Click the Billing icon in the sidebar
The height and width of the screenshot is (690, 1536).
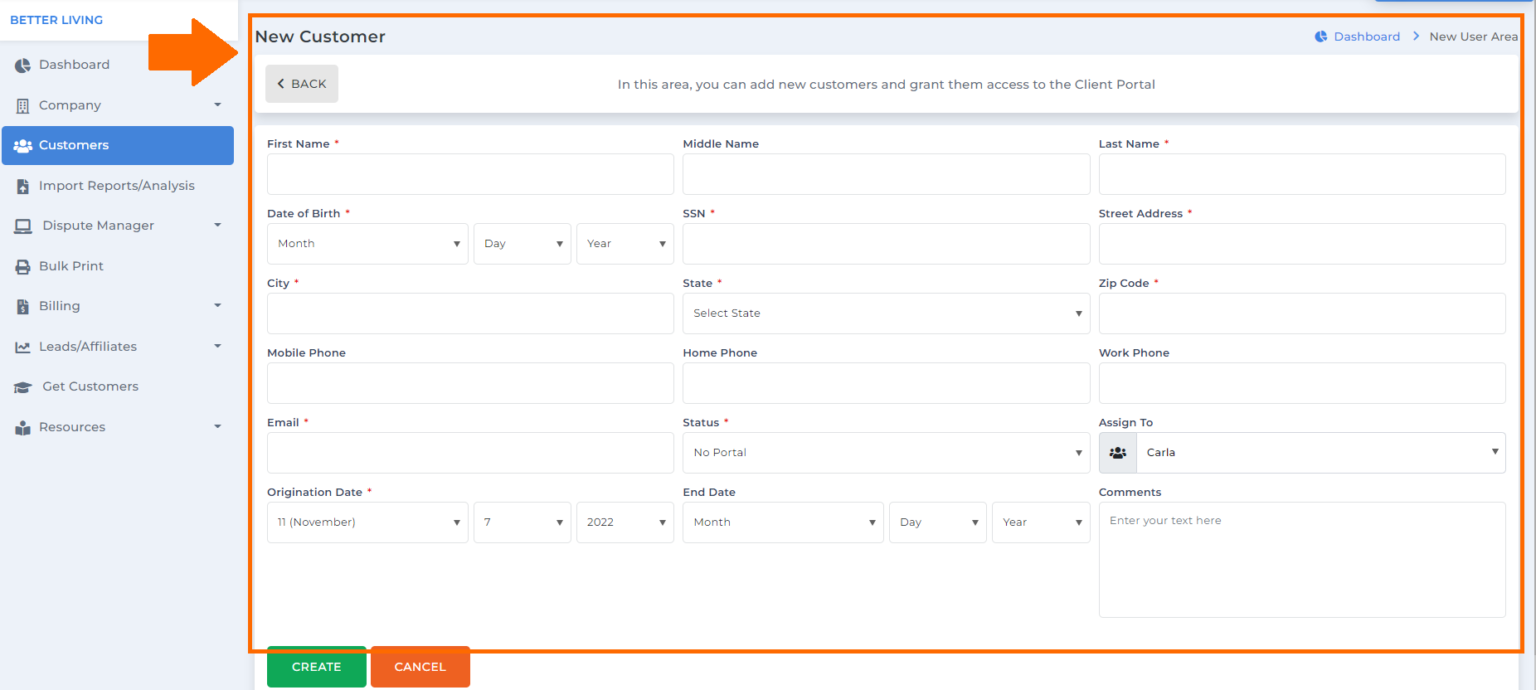(x=22, y=305)
